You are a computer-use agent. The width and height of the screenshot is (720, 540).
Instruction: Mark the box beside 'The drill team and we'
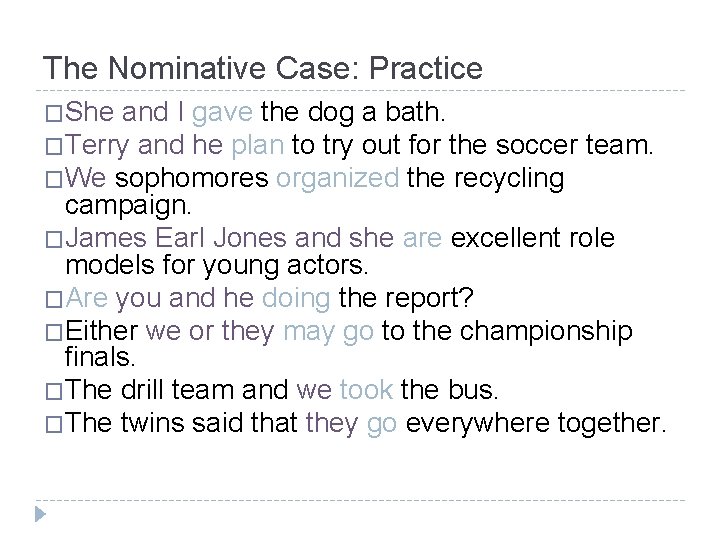[54, 392]
